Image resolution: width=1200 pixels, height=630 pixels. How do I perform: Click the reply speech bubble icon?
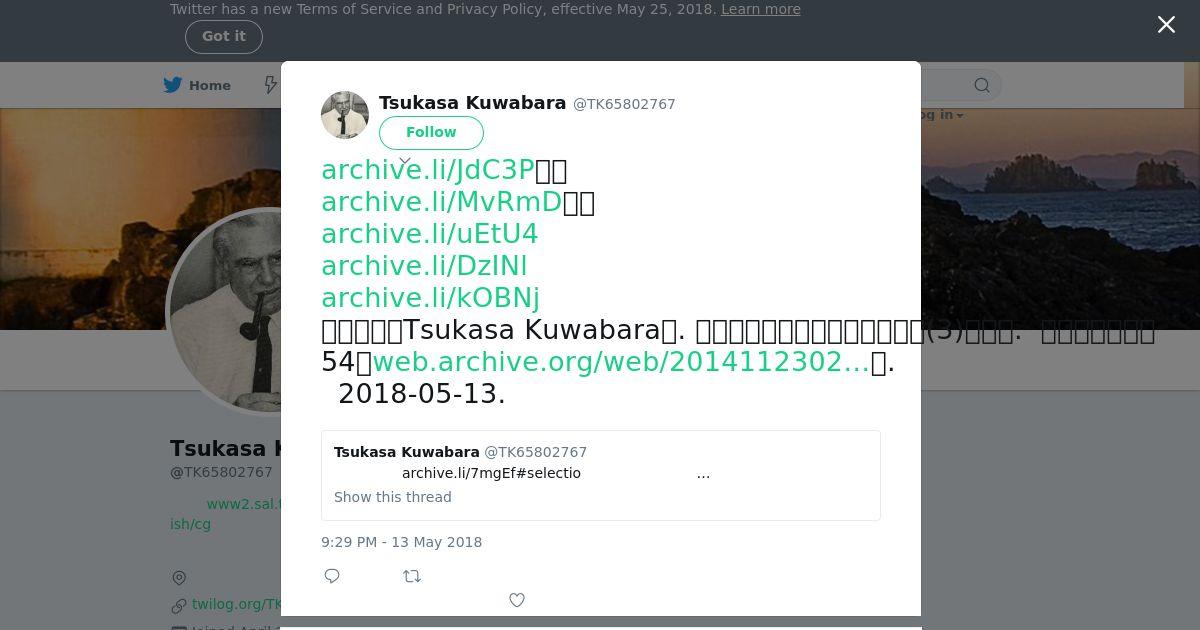(x=332, y=576)
